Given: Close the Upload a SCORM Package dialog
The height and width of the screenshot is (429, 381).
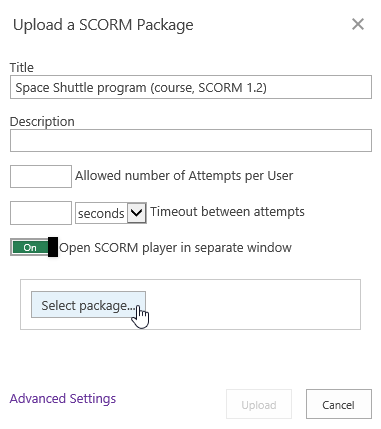Looking at the screenshot, I should [358, 24].
